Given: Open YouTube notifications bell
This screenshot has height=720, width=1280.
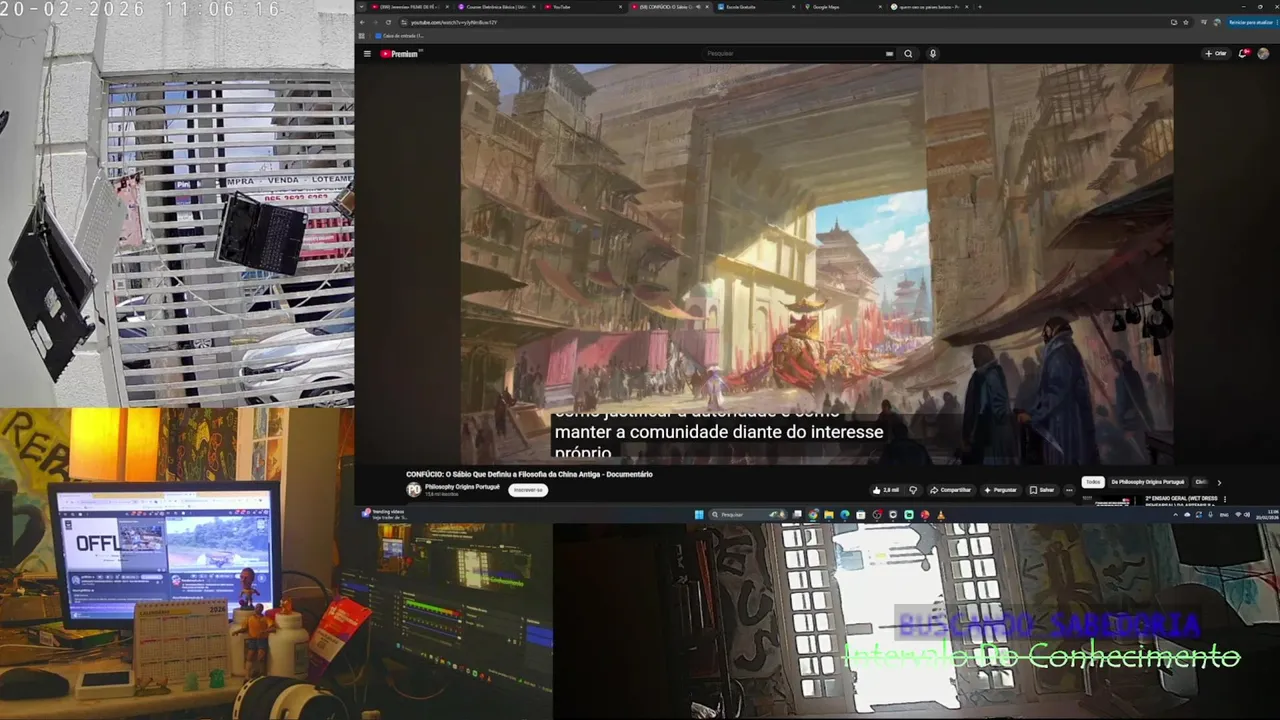Looking at the screenshot, I should pos(1244,53).
